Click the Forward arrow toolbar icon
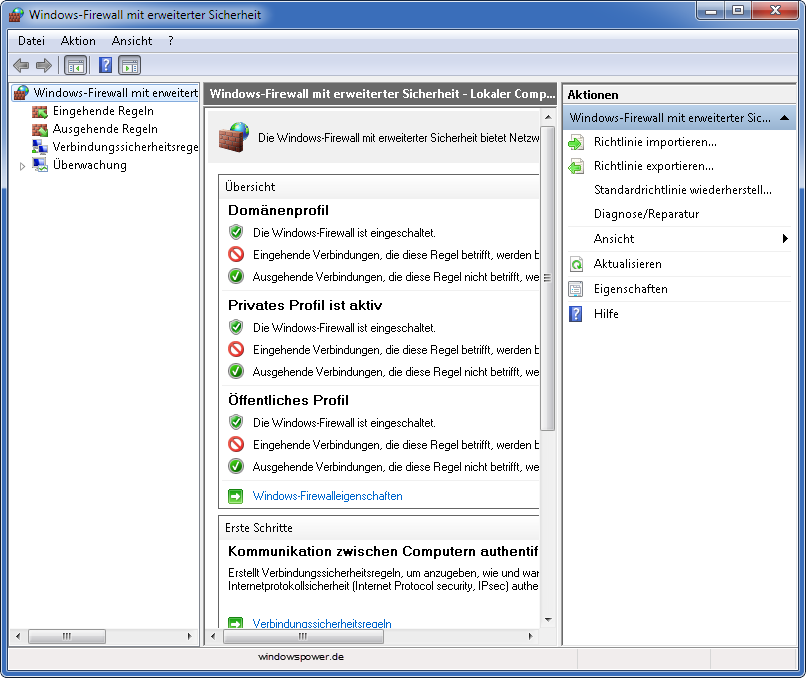This screenshot has height=678, width=806. coord(44,65)
